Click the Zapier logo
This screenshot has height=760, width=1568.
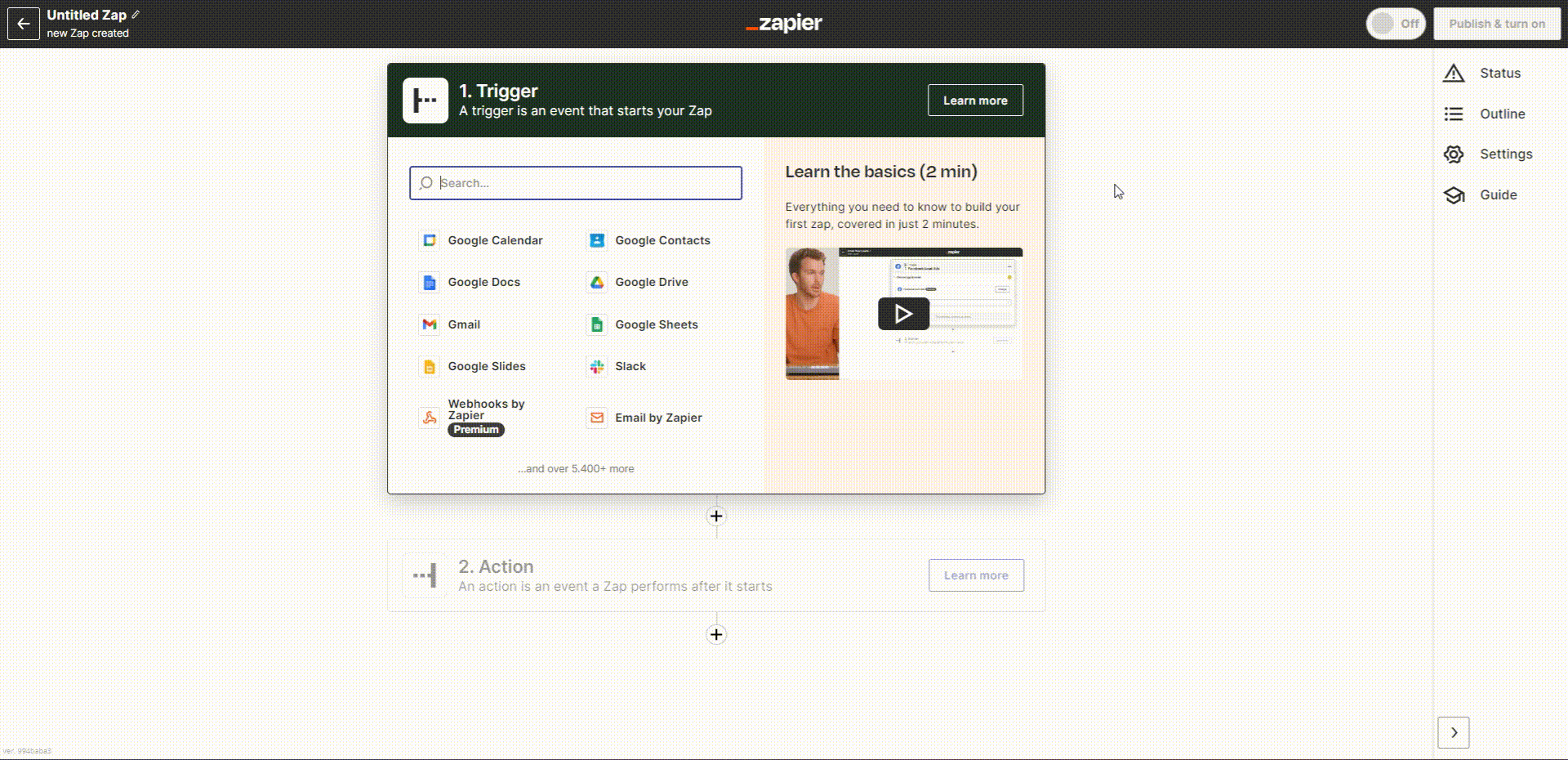pos(784,23)
